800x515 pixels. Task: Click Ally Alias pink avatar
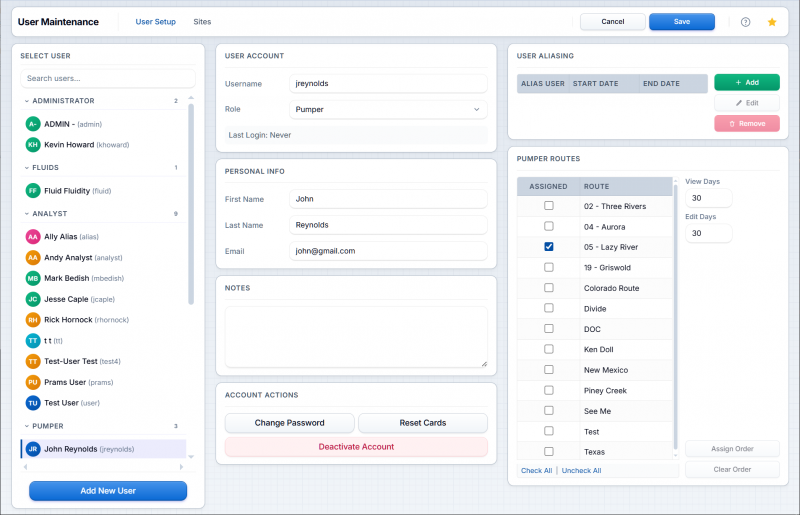[33, 237]
